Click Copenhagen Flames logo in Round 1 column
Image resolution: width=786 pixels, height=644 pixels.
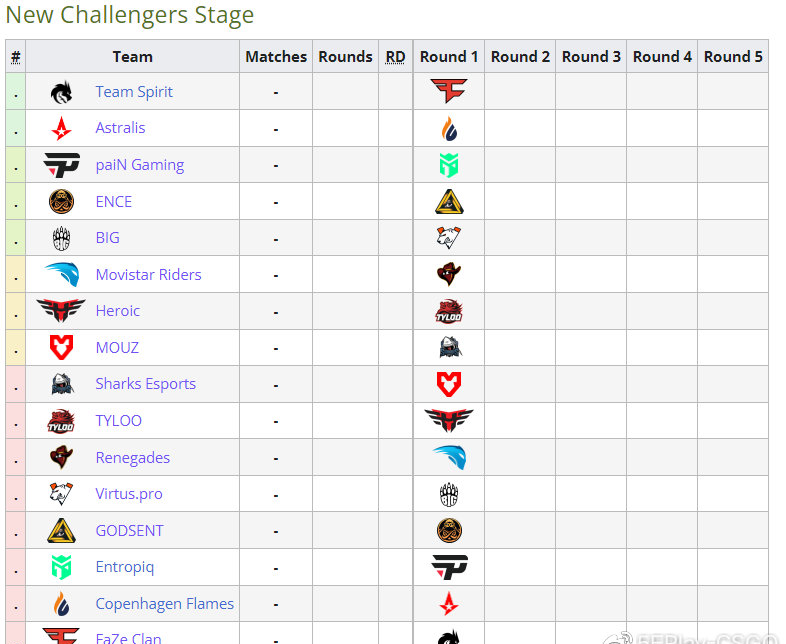449,128
